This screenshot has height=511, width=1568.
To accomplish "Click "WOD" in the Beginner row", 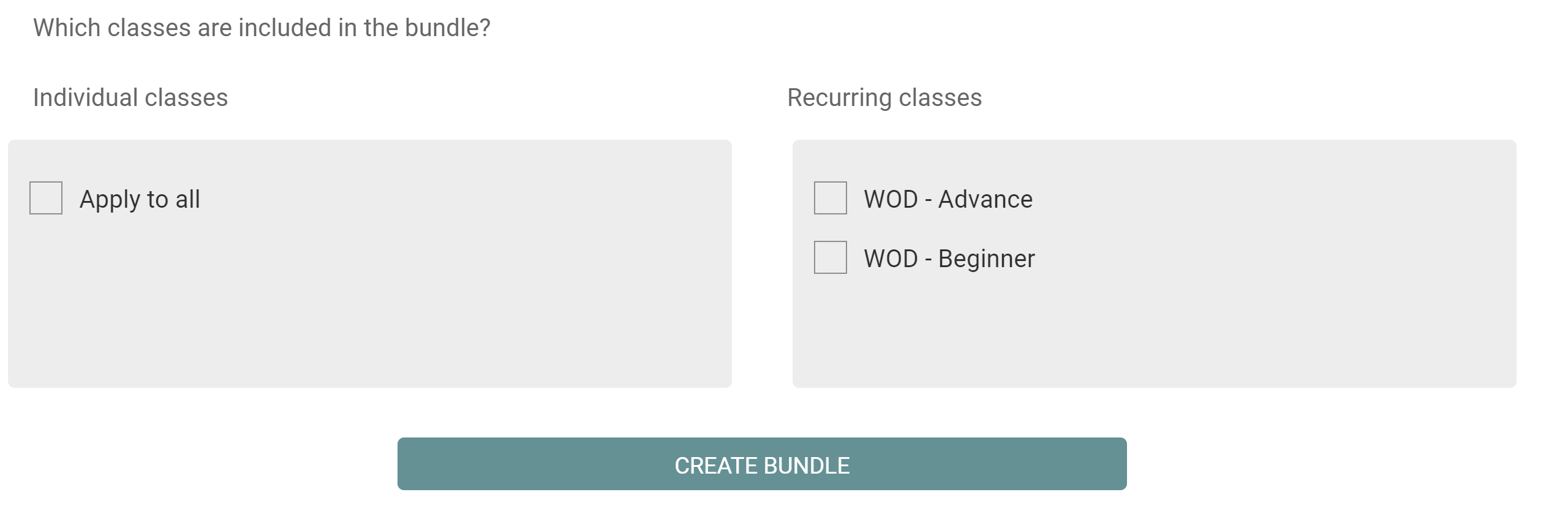I will click(x=891, y=259).
